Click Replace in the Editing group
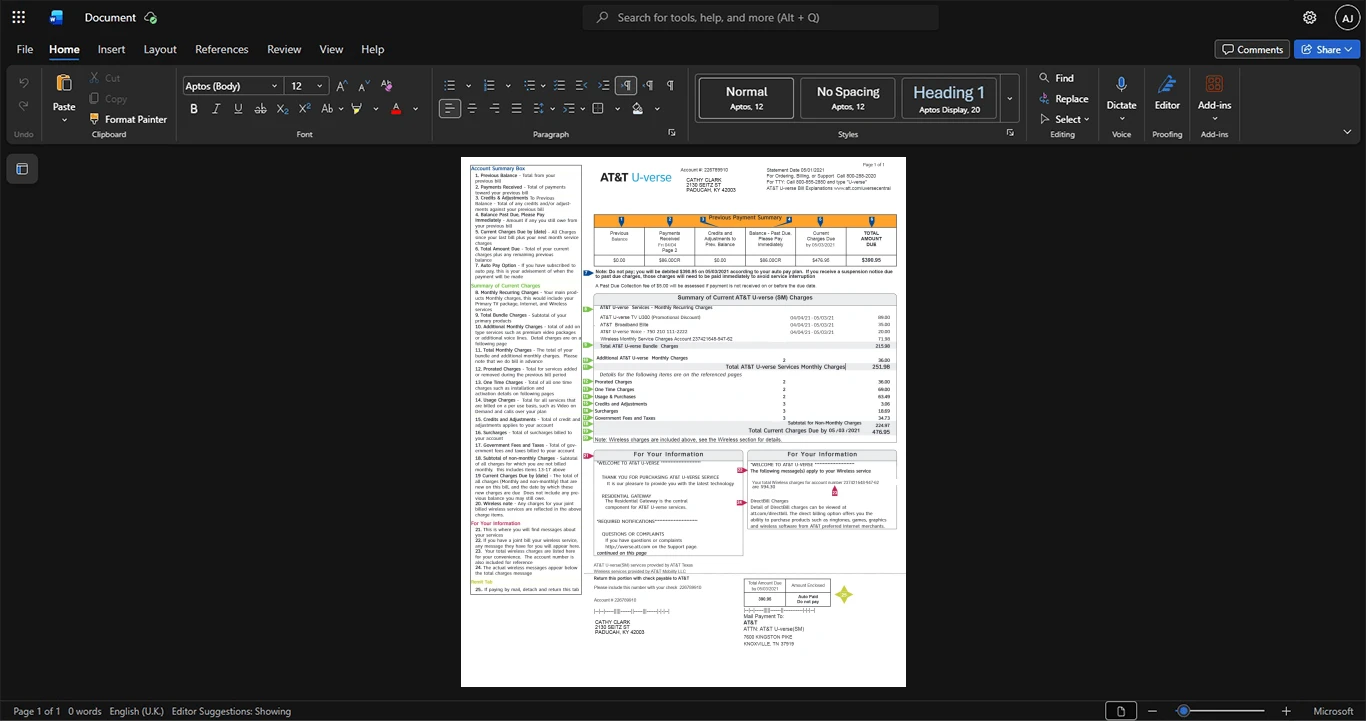1366x721 pixels. (1063, 99)
